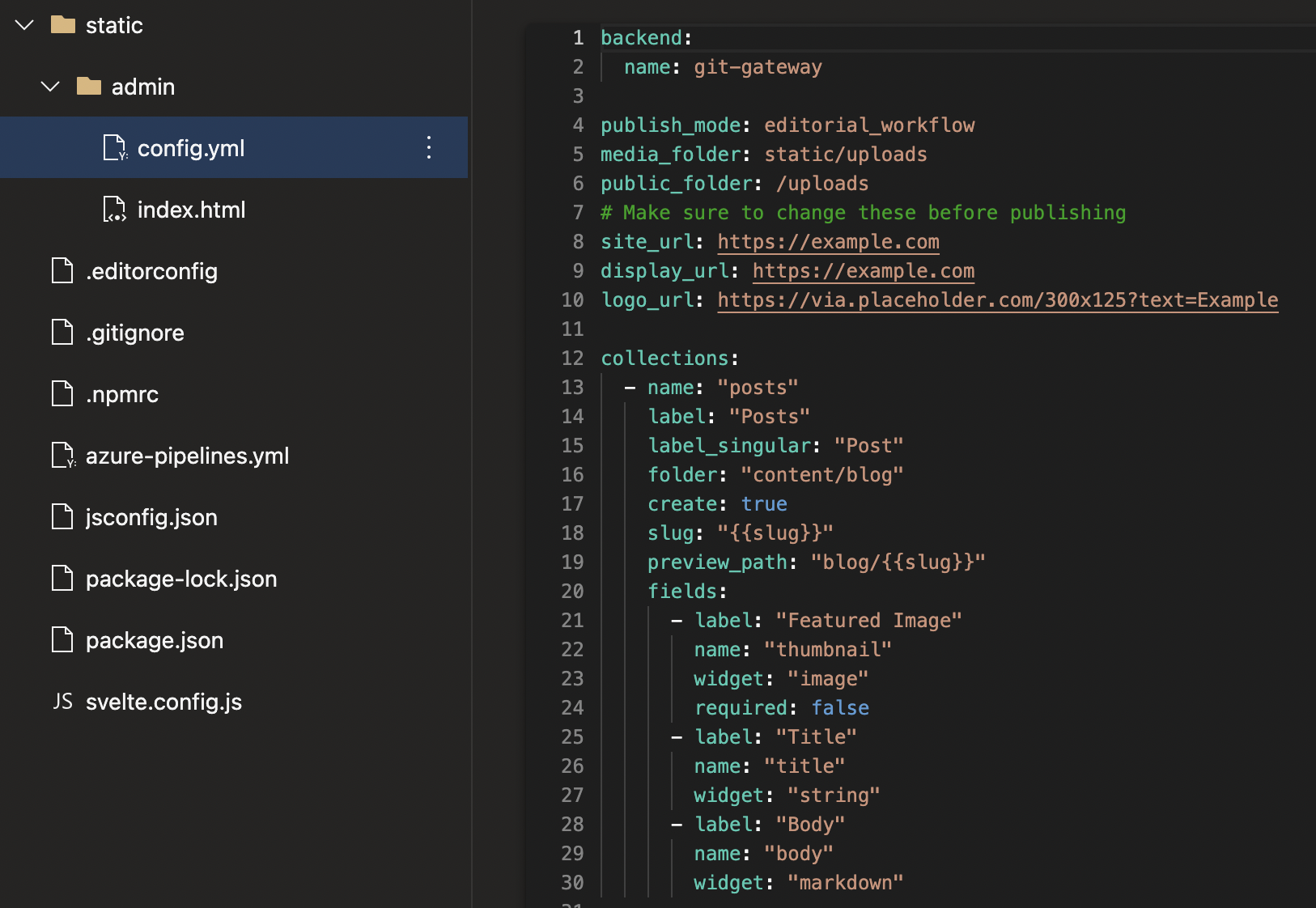Click the .editorconfig file icon
The width and height of the screenshot is (1316, 908).
click(63, 271)
